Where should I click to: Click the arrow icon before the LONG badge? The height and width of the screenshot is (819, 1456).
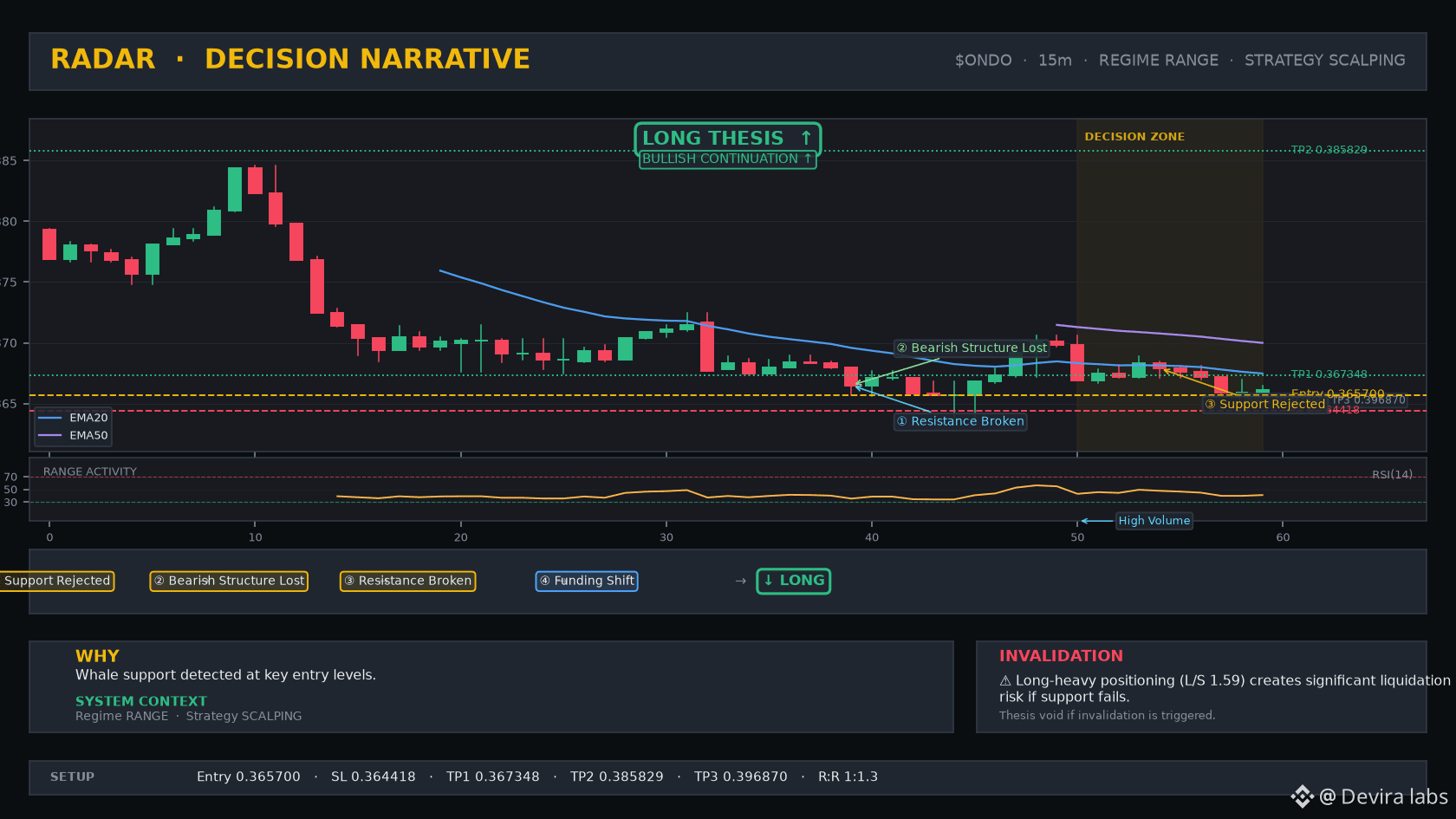(x=740, y=581)
